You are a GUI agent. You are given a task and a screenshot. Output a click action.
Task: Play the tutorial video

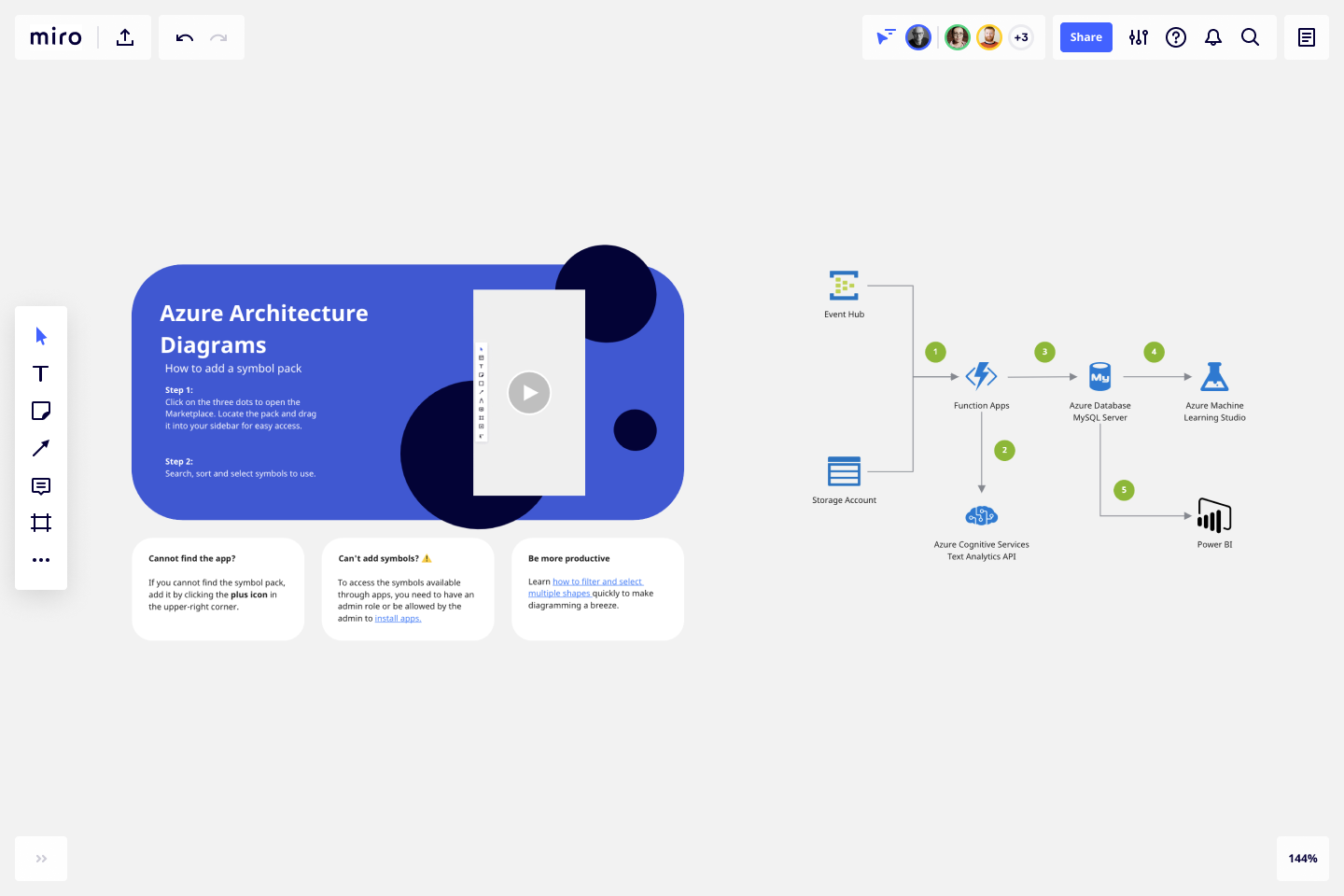[529, 393]
